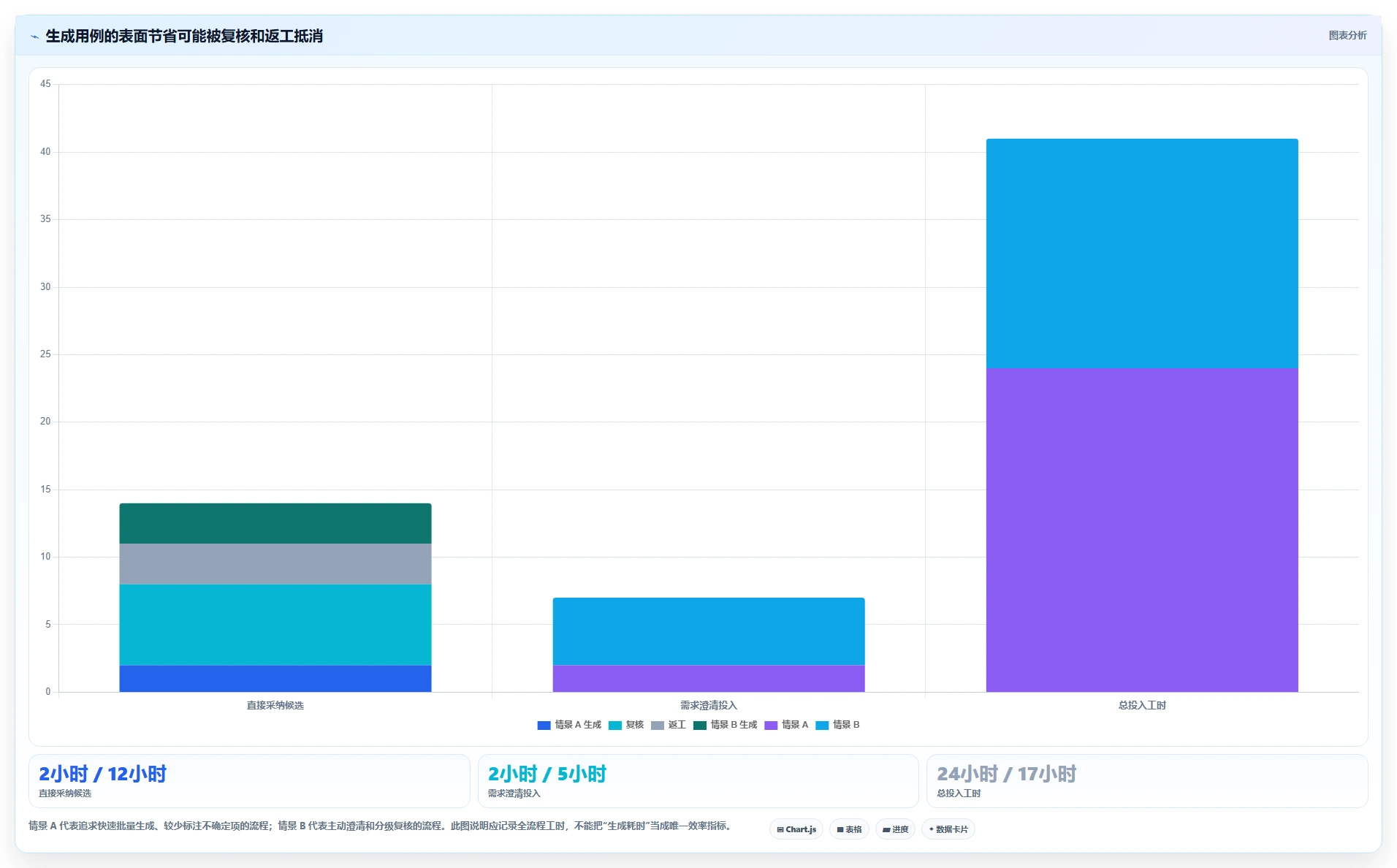This screenshot has height=868, width=1397.
Task: Toggle the purple 情景 A legend item
Action: click(x=786, y=725)
